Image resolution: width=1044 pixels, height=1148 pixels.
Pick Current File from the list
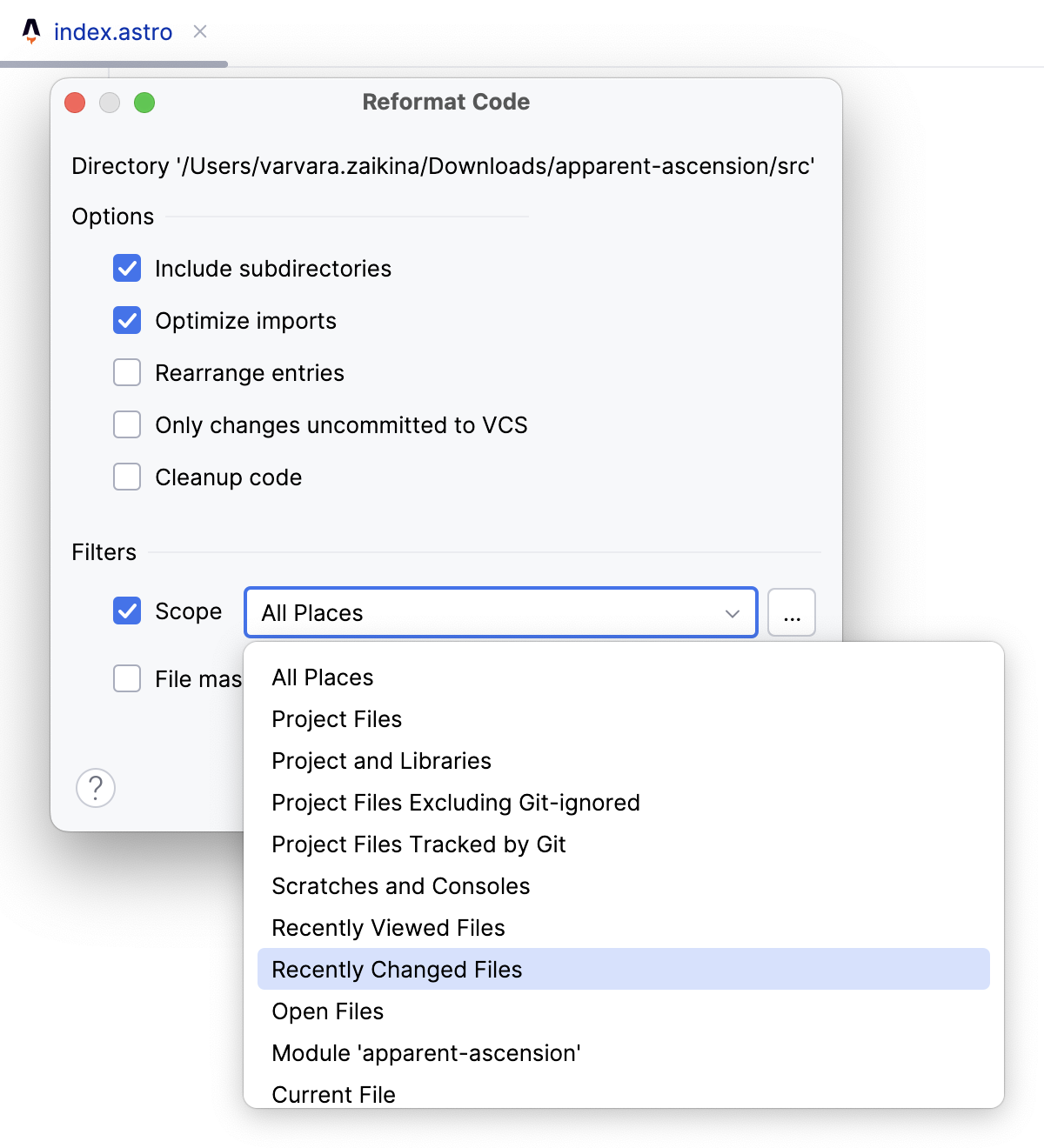click(x=333, y=1094)
